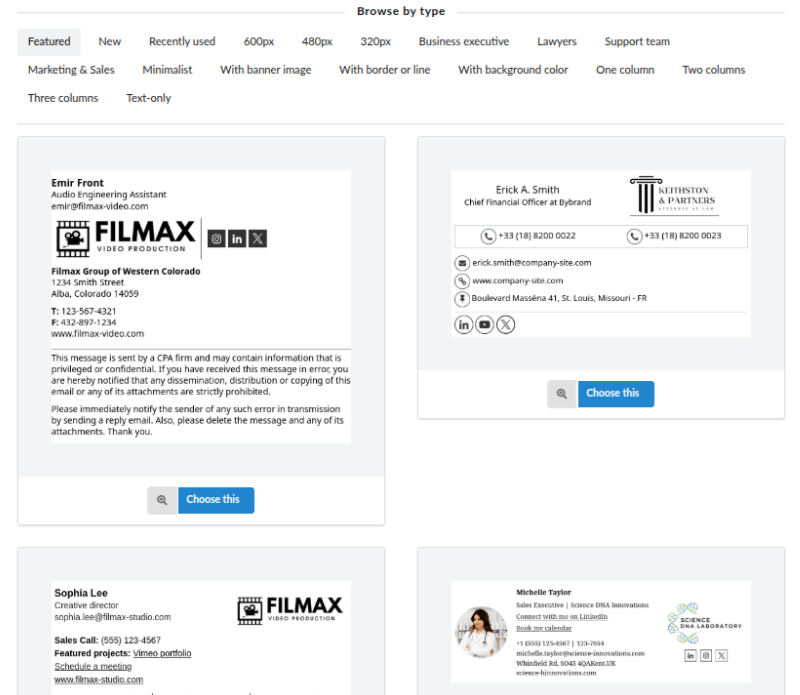Click LinkedIn circle icon in Erick Smith signature
Viewport: 800px width, 695px height.
[464, 325]
